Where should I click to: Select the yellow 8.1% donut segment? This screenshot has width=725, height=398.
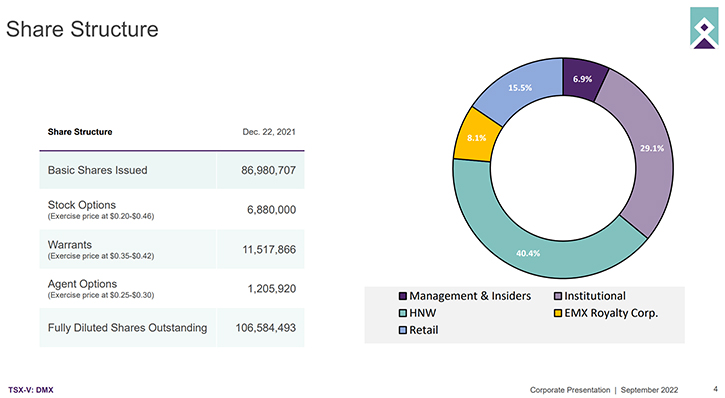pos(476,138)
